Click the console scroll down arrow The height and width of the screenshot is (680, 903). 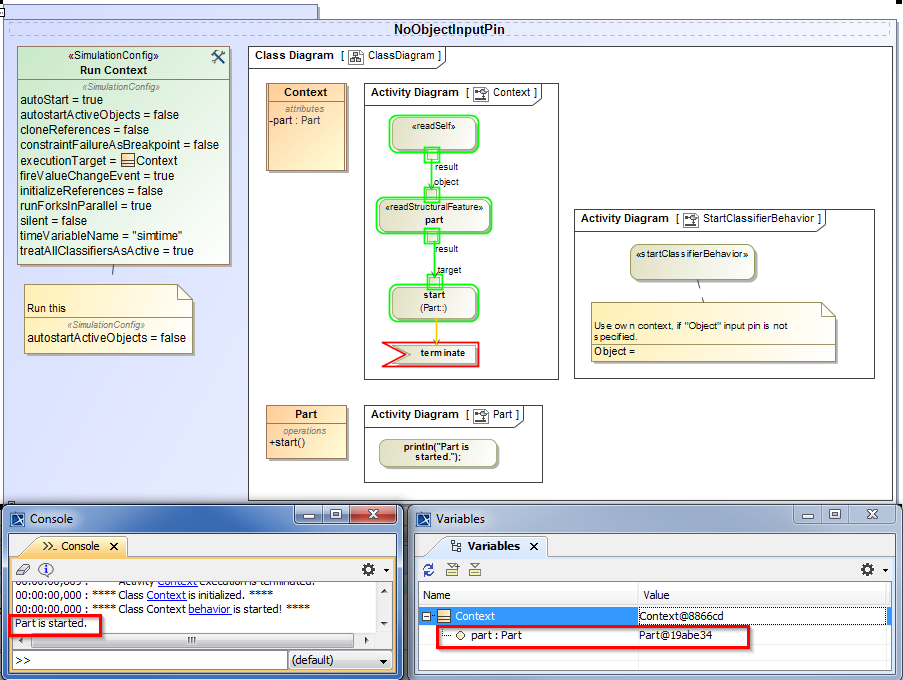click(384, 624)
